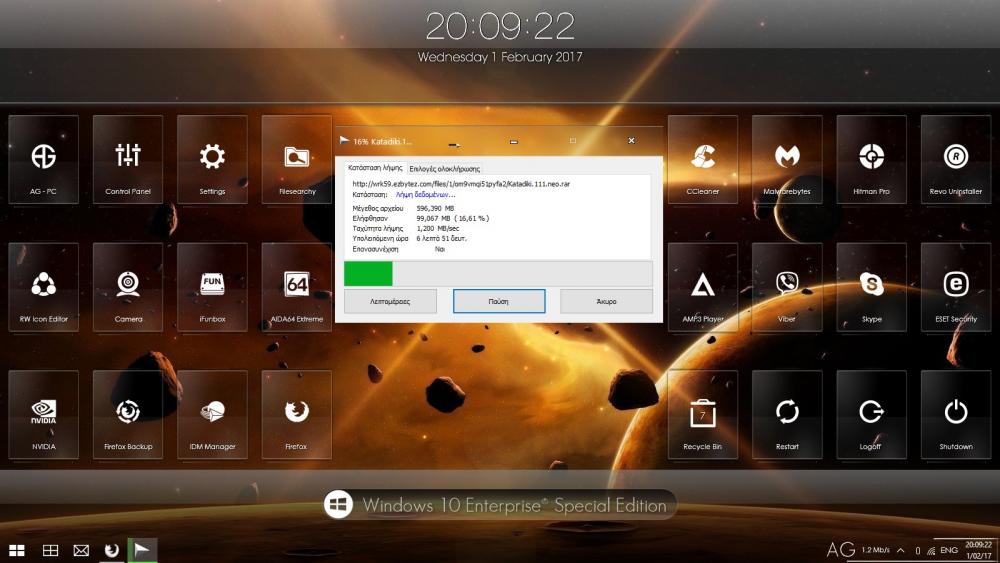The height and width of the screenshot is (563, 1000).
Task: Switch to the Επιλογές ολοκλήρωσης tab
Action: (x=444, y=168)
